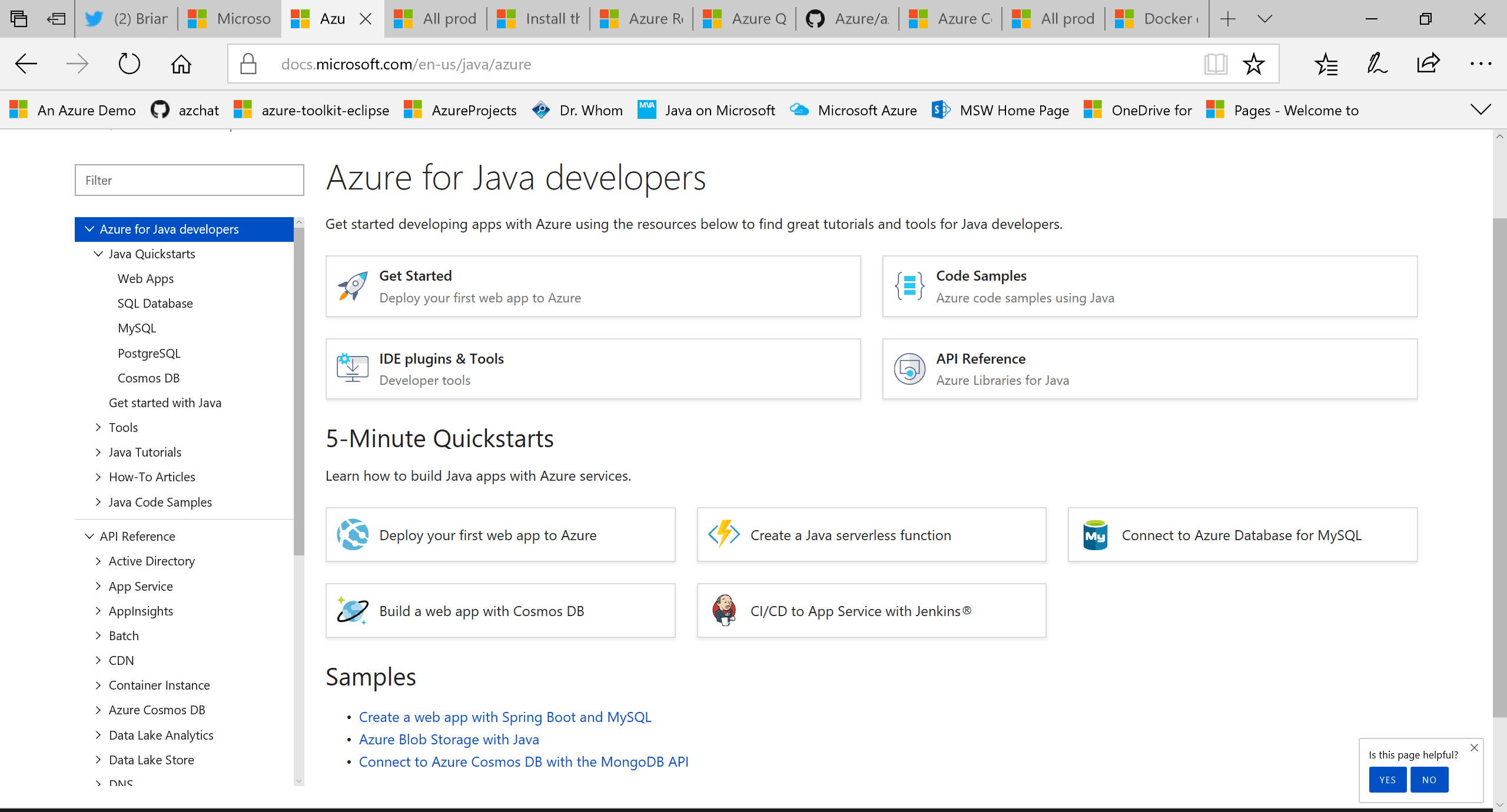Click the Share page icon

[x=1428, y=64]
